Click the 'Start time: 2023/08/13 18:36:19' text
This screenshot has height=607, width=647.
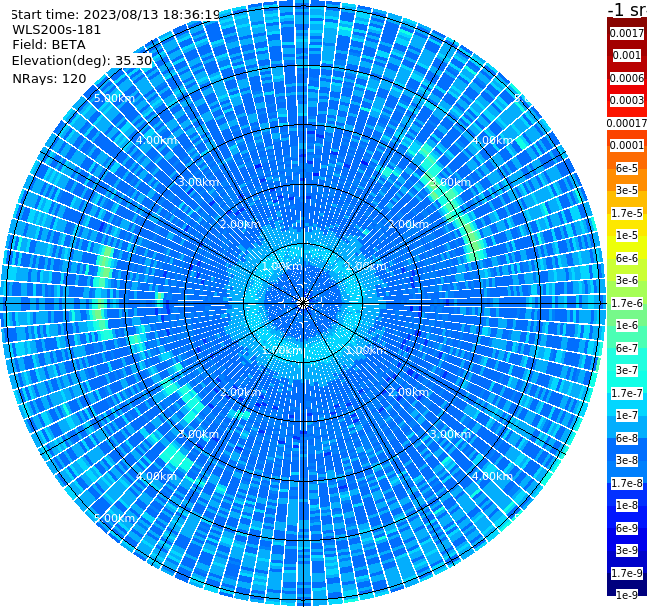point(116,14)
